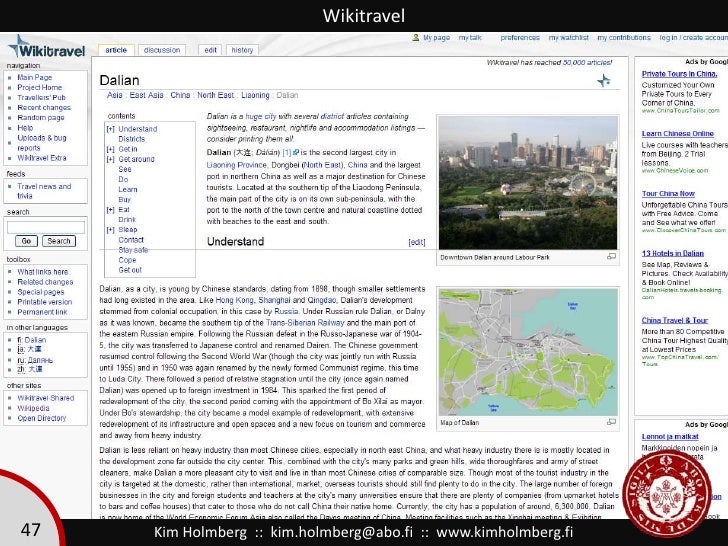
Task: Expand the Get around contents section
Action: coord(110,159)
